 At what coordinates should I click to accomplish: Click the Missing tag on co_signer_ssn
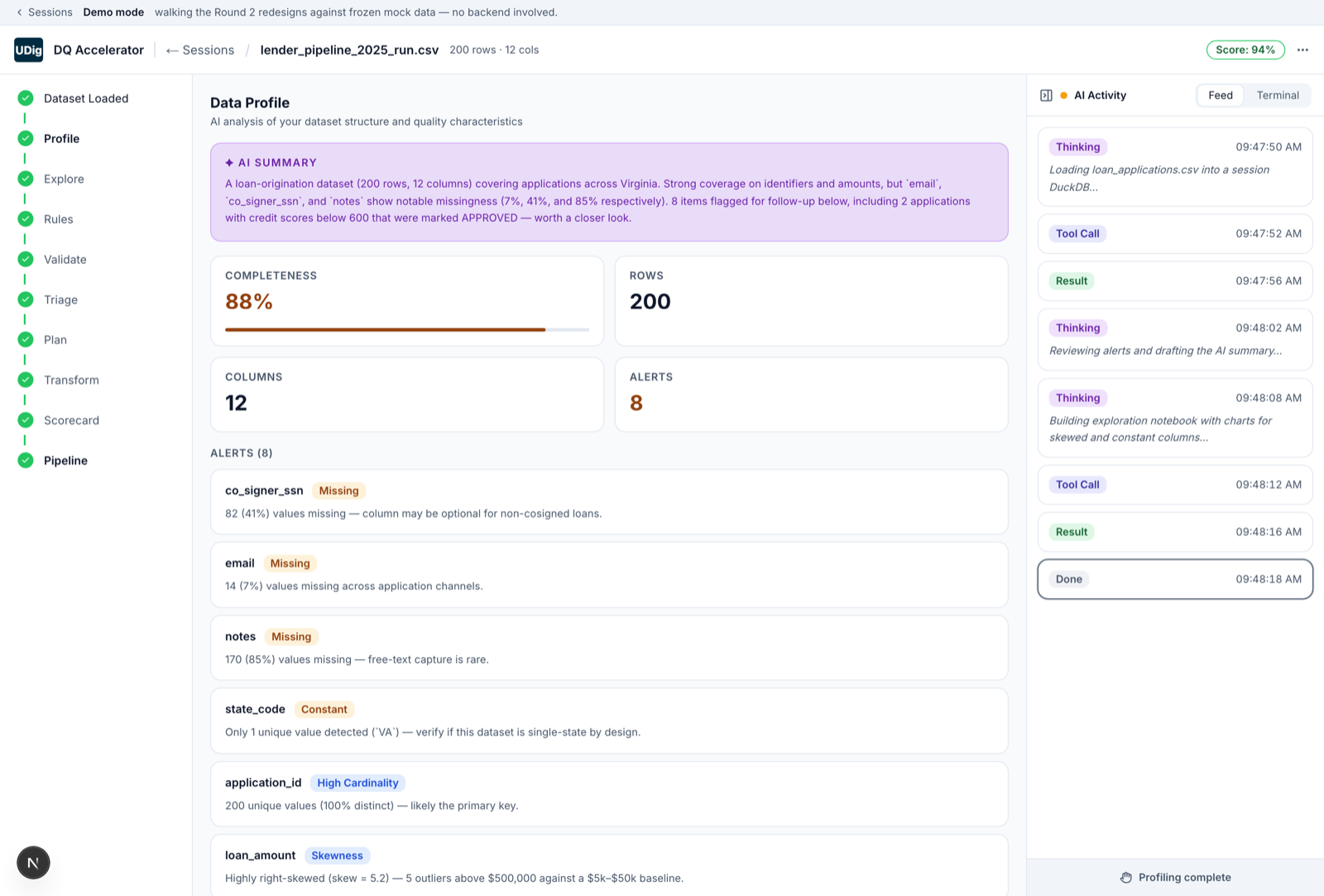pos(339,491)
